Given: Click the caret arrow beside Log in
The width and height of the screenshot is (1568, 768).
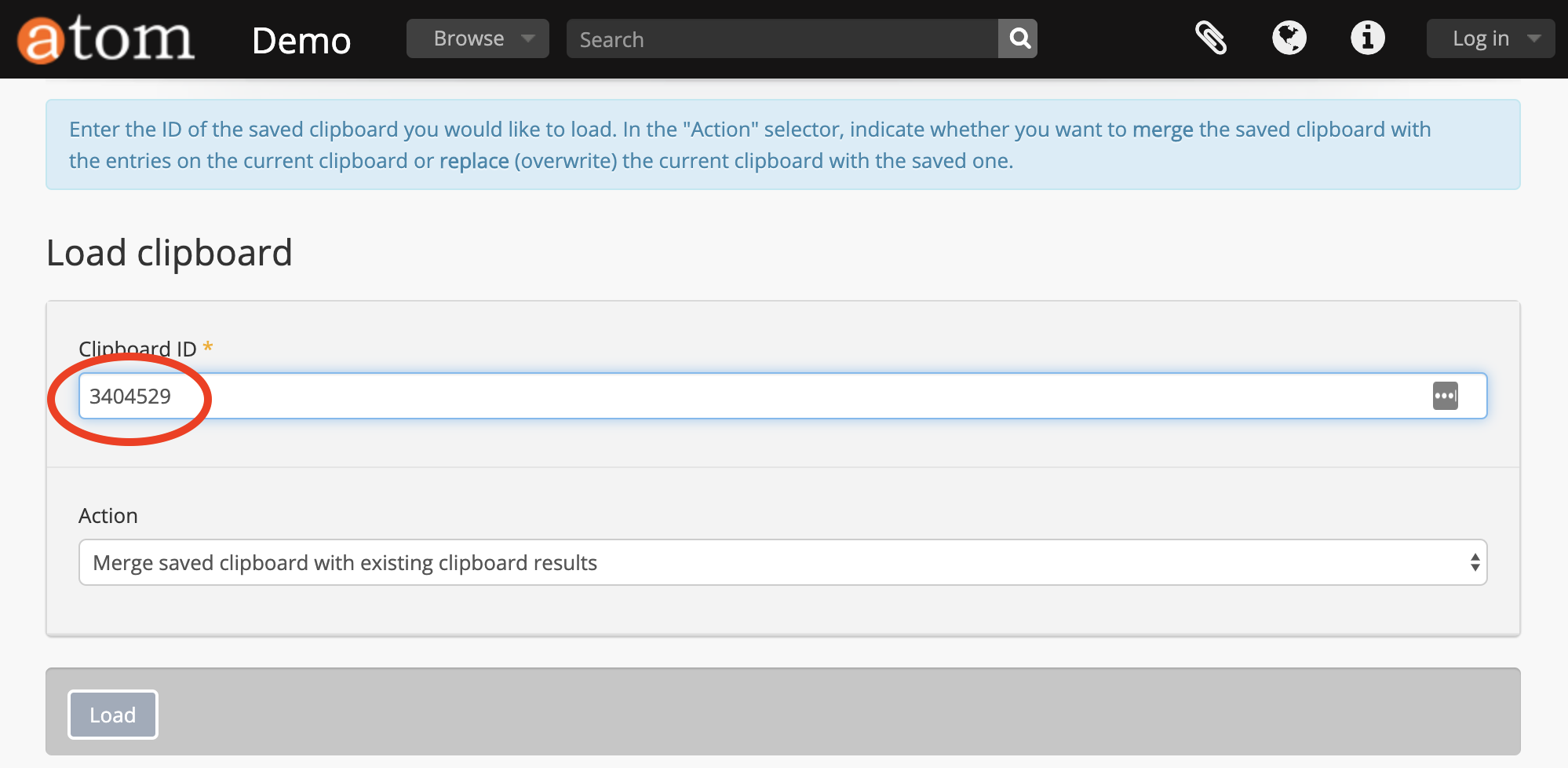Looking at the screenshot, I should click(x=1534, y=38).
